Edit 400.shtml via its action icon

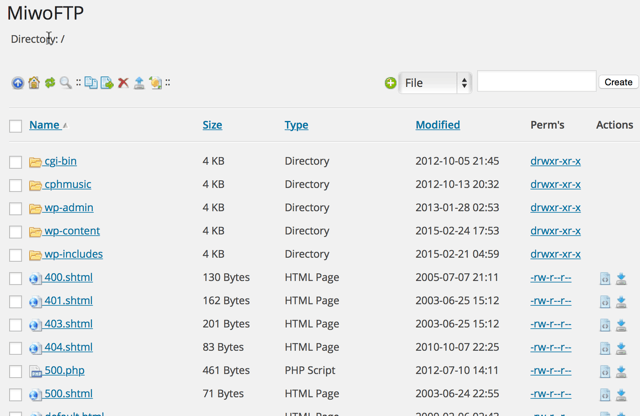[605, 279]
